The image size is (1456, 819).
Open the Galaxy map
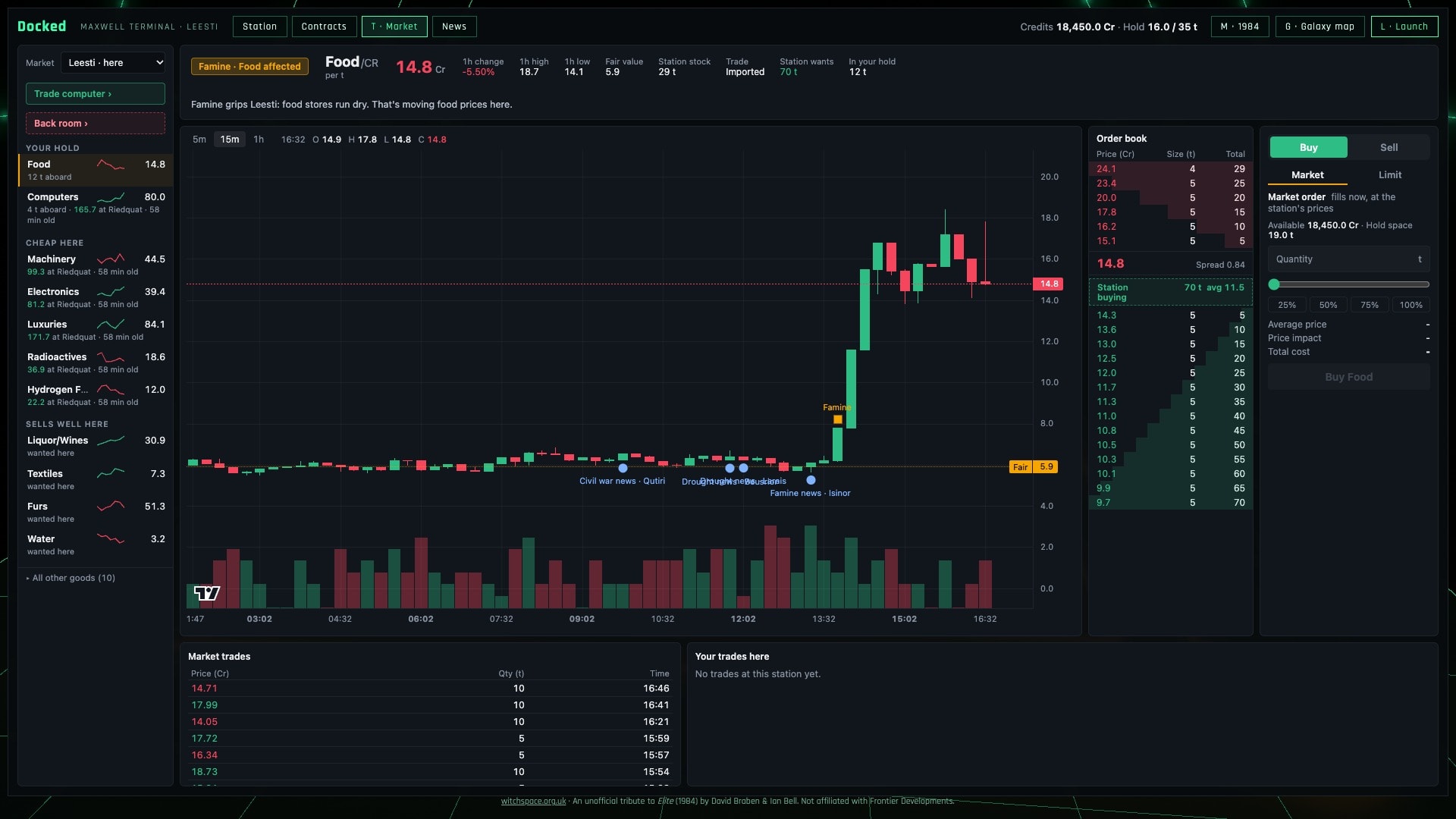pyautogui.click(x=1320, y=27)
